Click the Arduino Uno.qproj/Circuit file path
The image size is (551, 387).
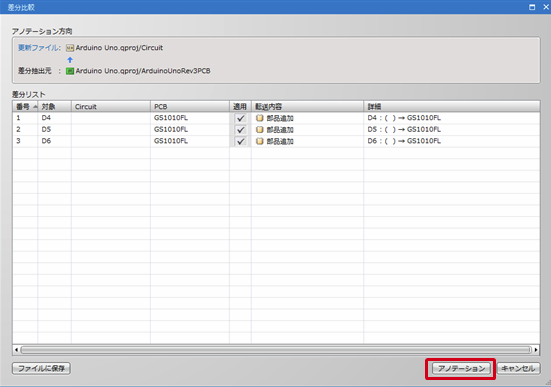pos(119,48)
